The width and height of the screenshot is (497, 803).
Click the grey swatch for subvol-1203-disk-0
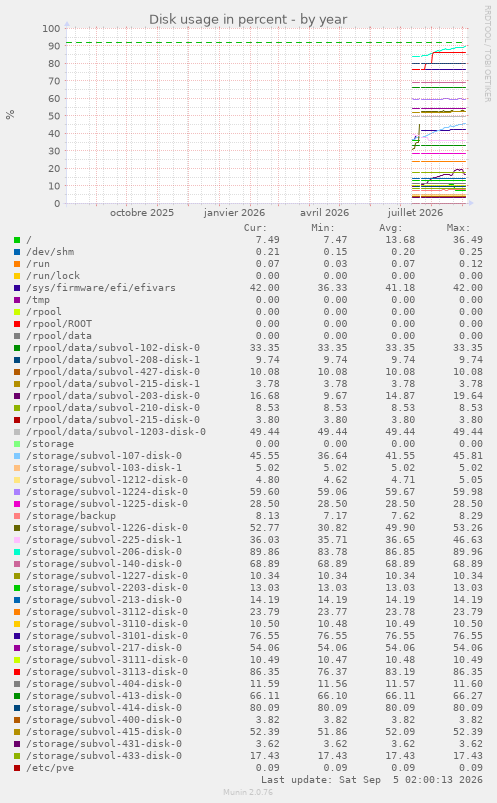coord(17,432)
